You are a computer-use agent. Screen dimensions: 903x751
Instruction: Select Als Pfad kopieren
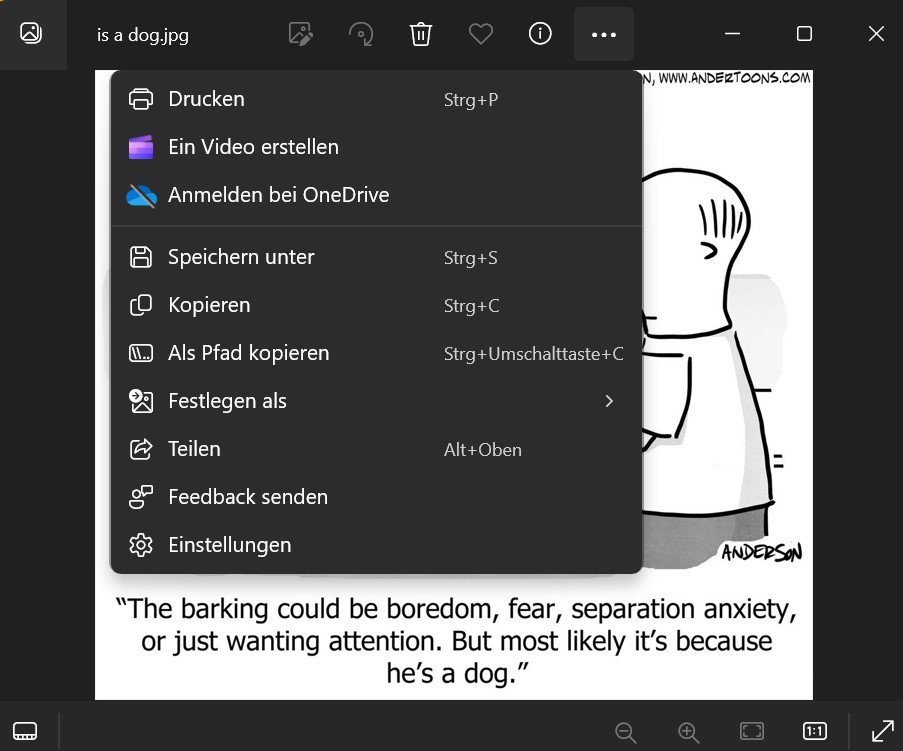(377, 353)
